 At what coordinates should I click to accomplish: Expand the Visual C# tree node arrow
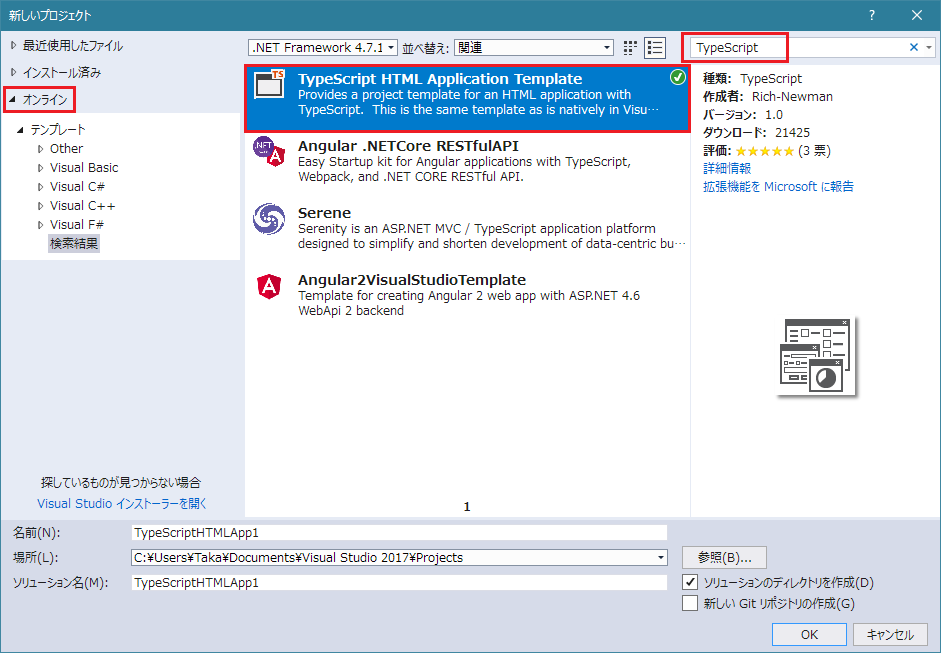coord(41,187)
